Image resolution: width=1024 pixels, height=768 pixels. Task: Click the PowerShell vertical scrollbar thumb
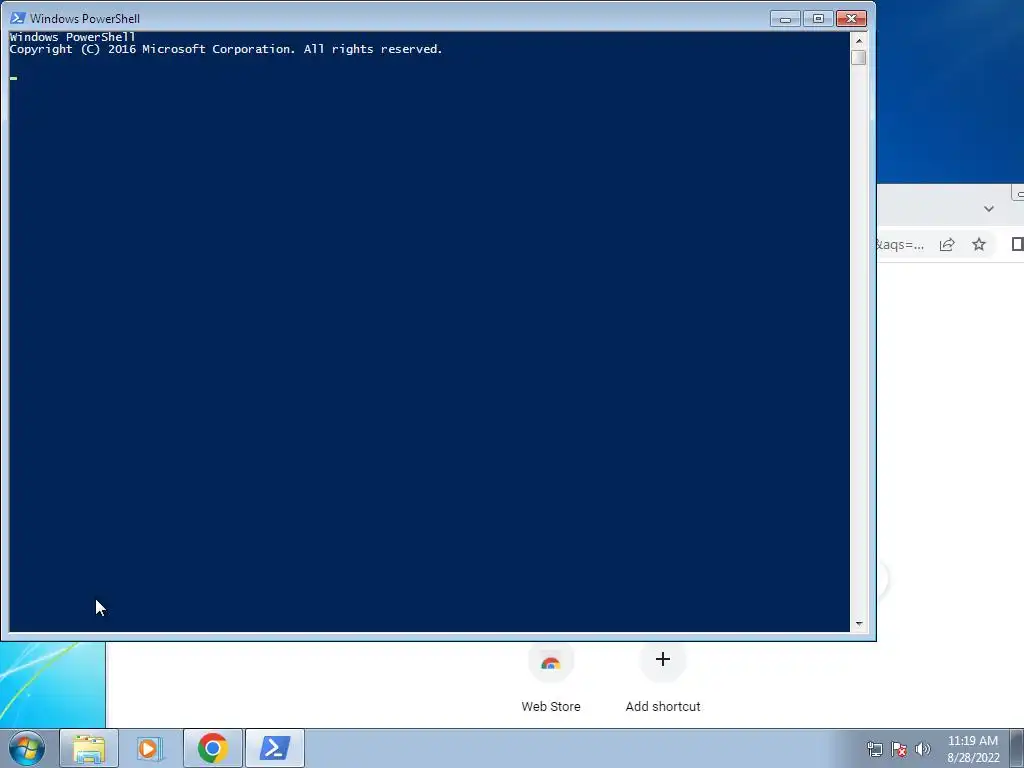[859, 57]
